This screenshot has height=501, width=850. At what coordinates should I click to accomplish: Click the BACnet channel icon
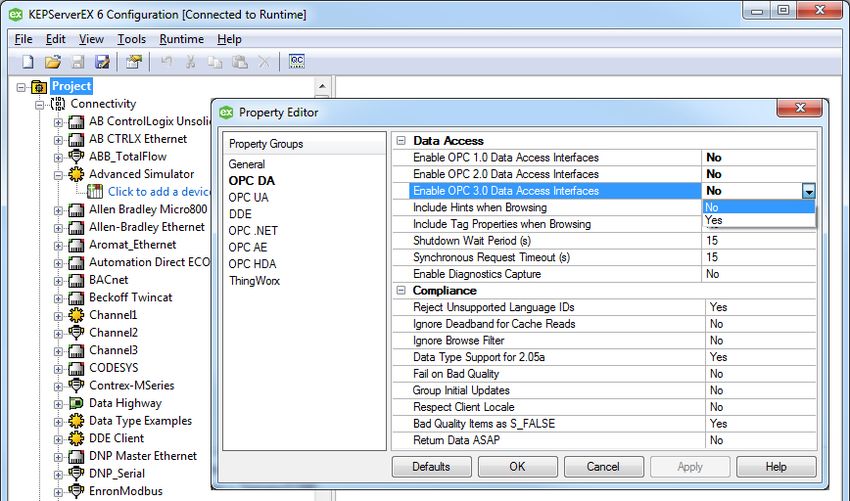(76, 280)
